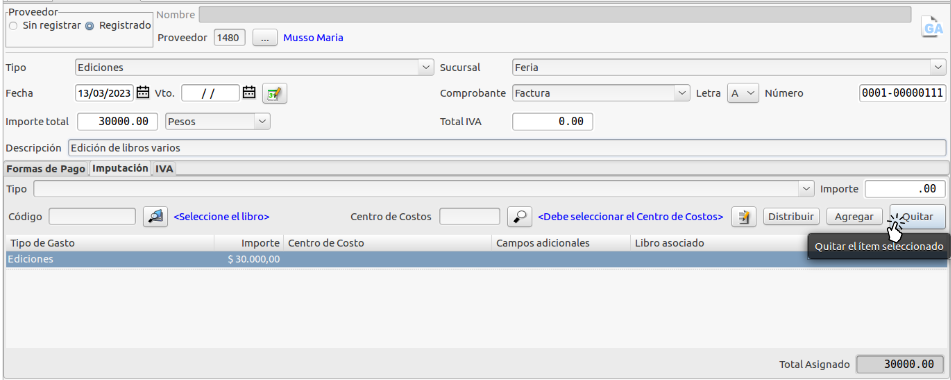Click the Musso Maria provider link
This screenshot has height=380, width=951.
(314, 38)
